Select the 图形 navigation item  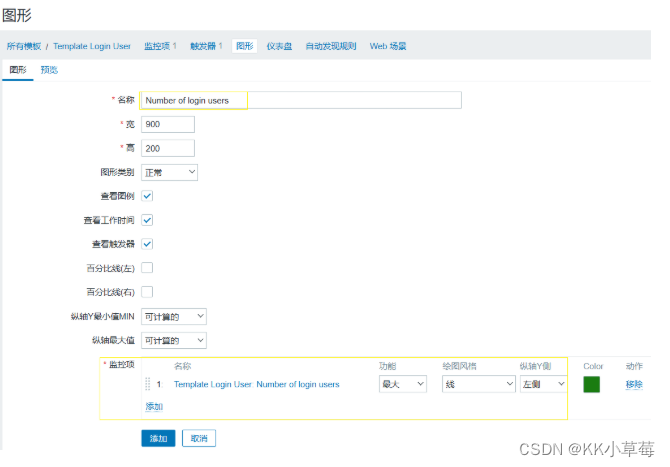pyautogui.click(x=244, y=46)
